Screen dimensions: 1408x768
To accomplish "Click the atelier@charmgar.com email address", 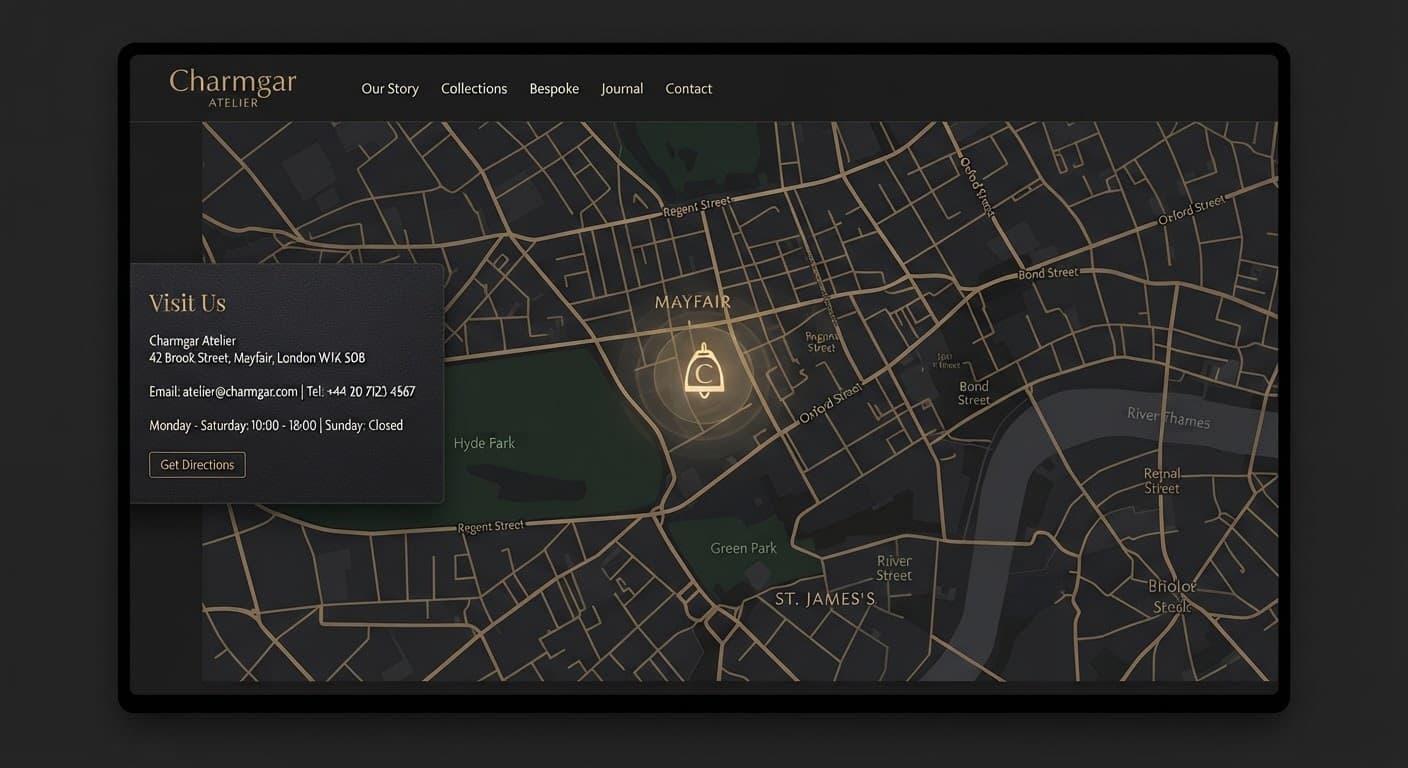I will click(240, 392).
